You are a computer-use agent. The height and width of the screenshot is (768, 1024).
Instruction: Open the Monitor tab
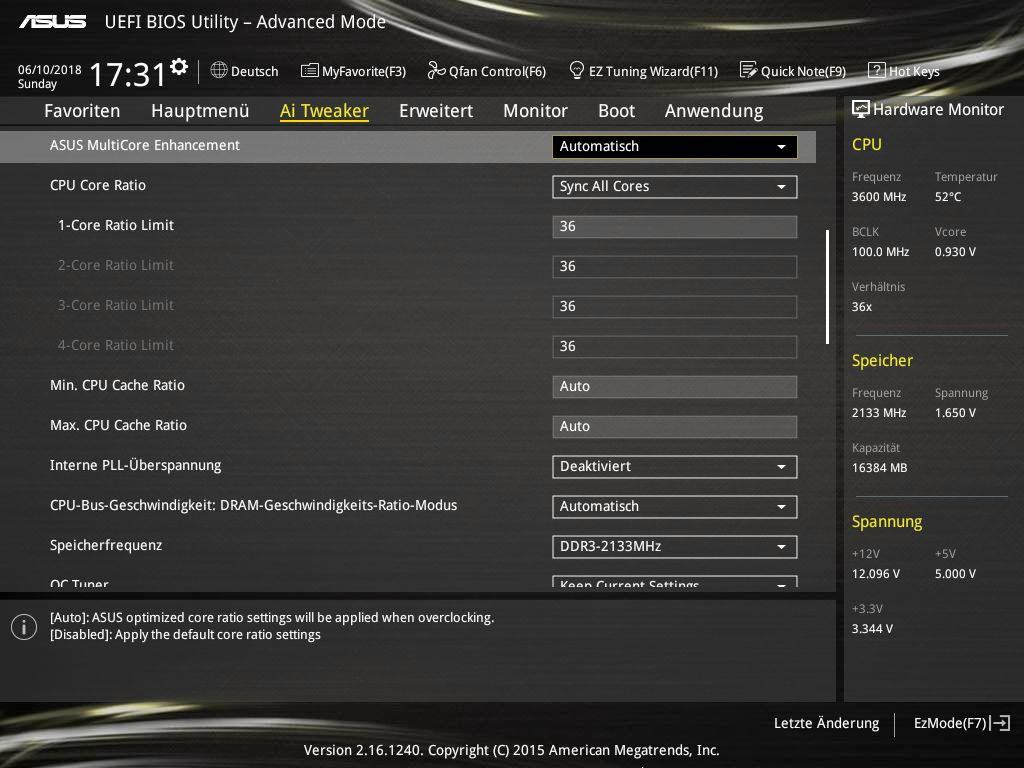click(x=536, y=111)
